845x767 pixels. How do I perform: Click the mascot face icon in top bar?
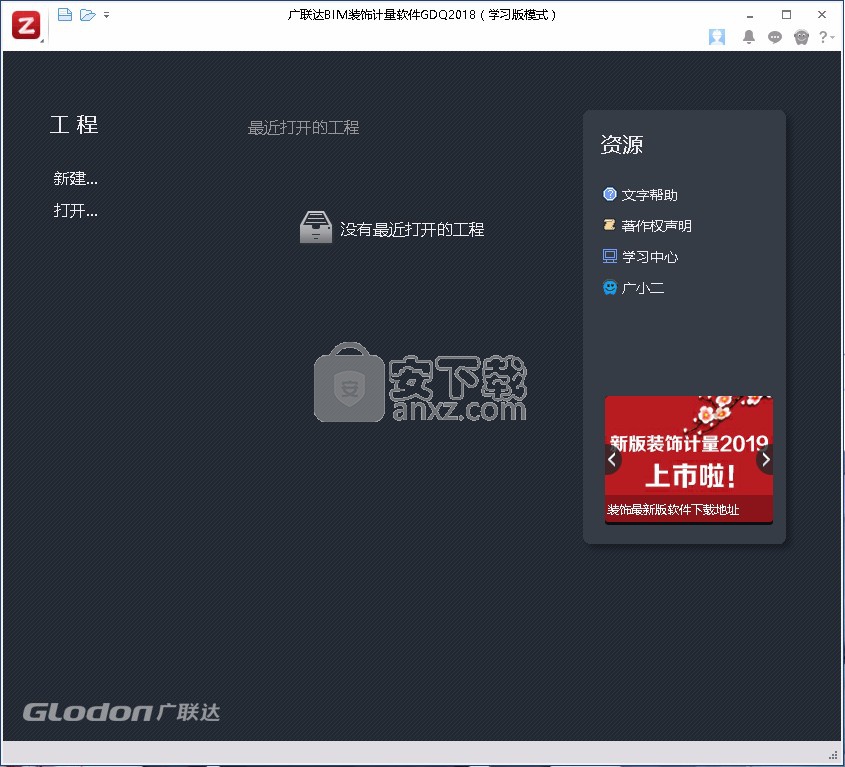click(801, 37)
